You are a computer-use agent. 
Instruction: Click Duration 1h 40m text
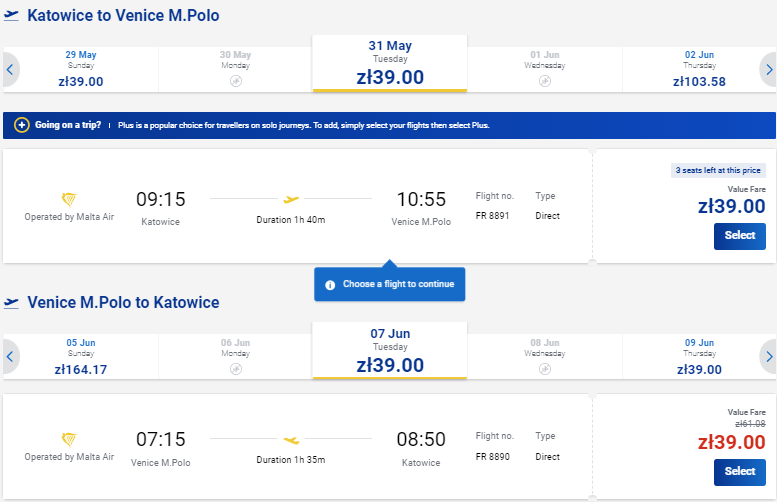pyautogui.click(x=291, y=220)
